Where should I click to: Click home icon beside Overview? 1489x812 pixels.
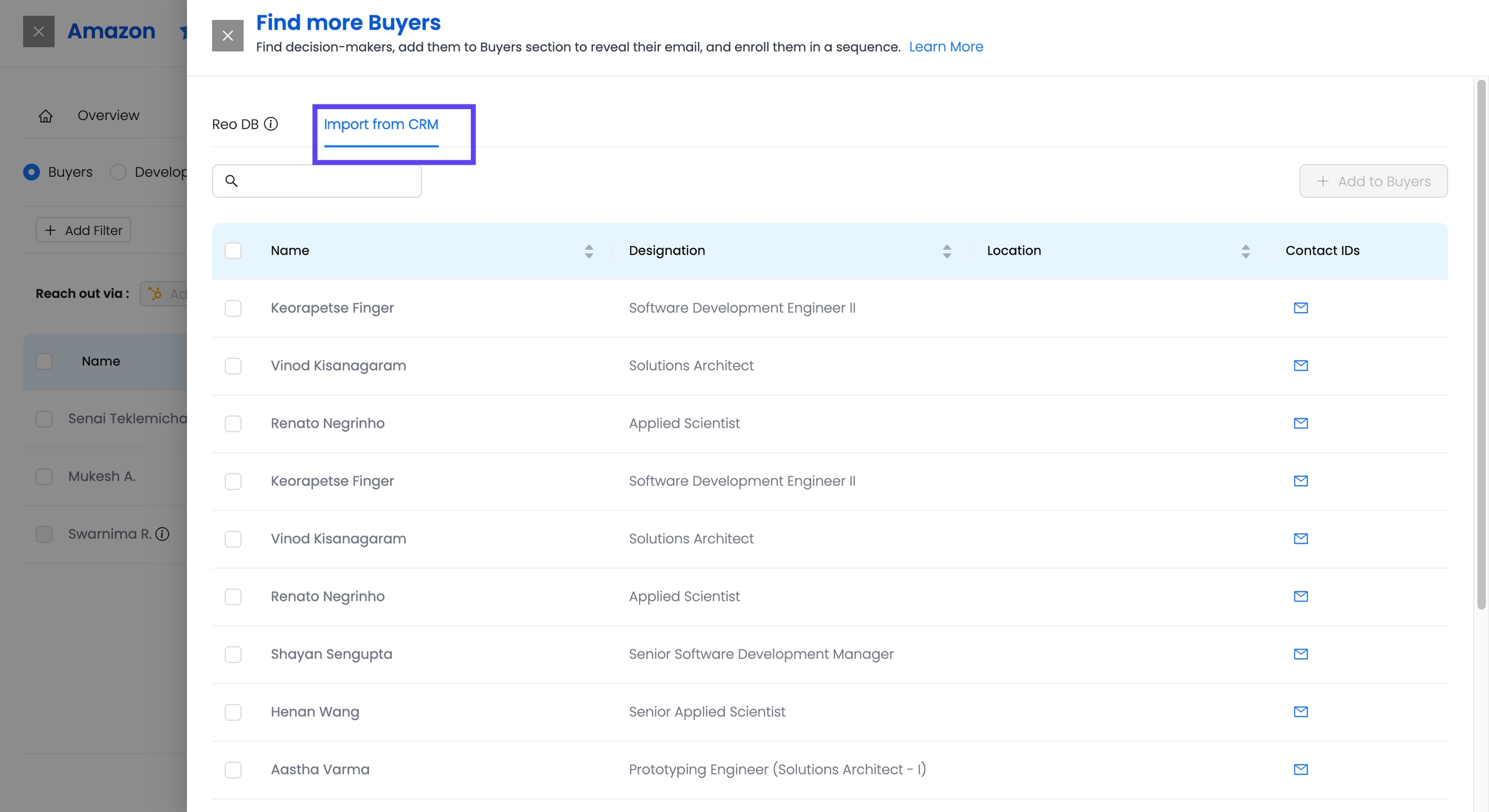coord(45,116)
